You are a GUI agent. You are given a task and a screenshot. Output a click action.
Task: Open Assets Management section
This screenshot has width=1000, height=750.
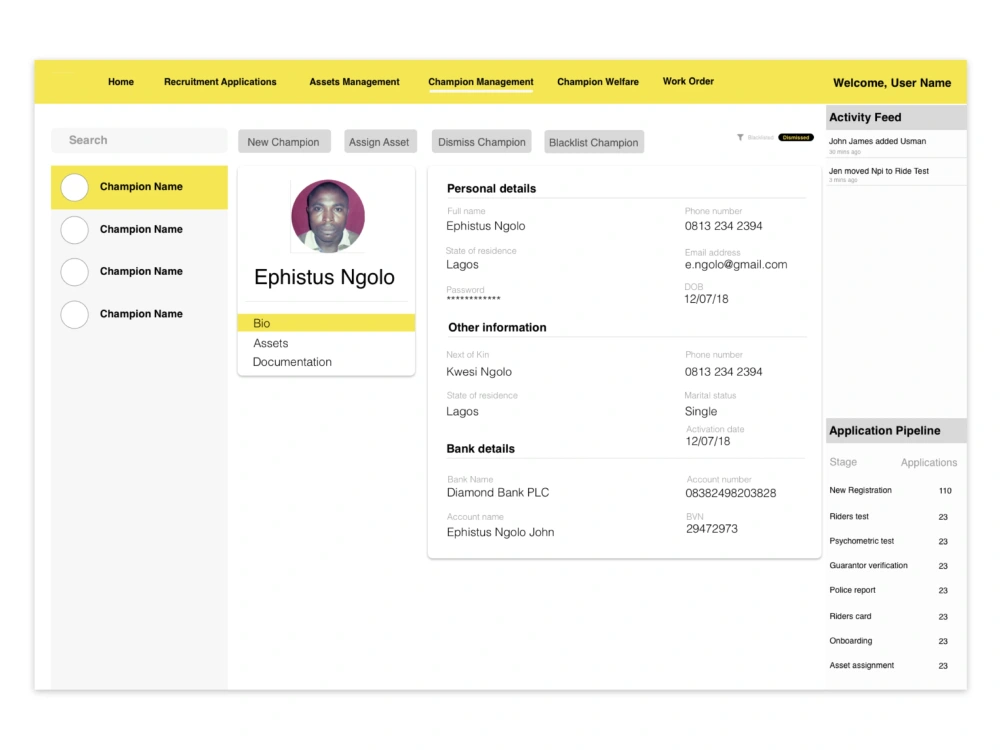pos(354,82)
